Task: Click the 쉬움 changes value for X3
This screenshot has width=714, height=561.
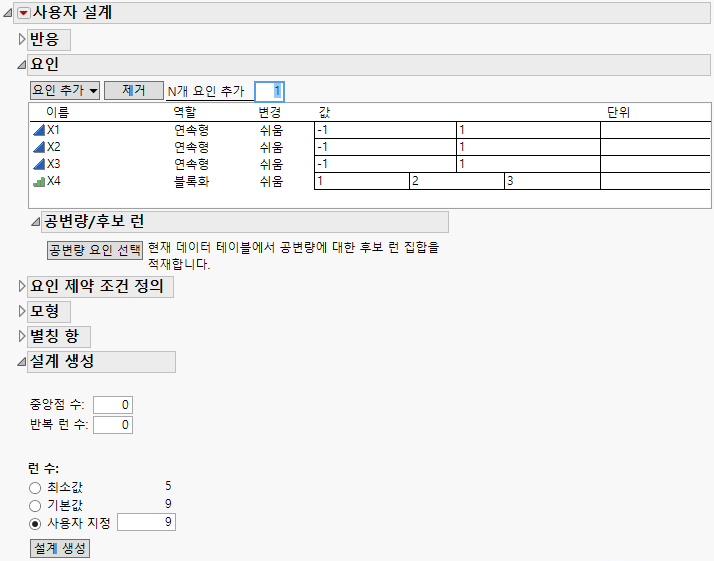Action: pyautogui.click(x=271, y=164)
